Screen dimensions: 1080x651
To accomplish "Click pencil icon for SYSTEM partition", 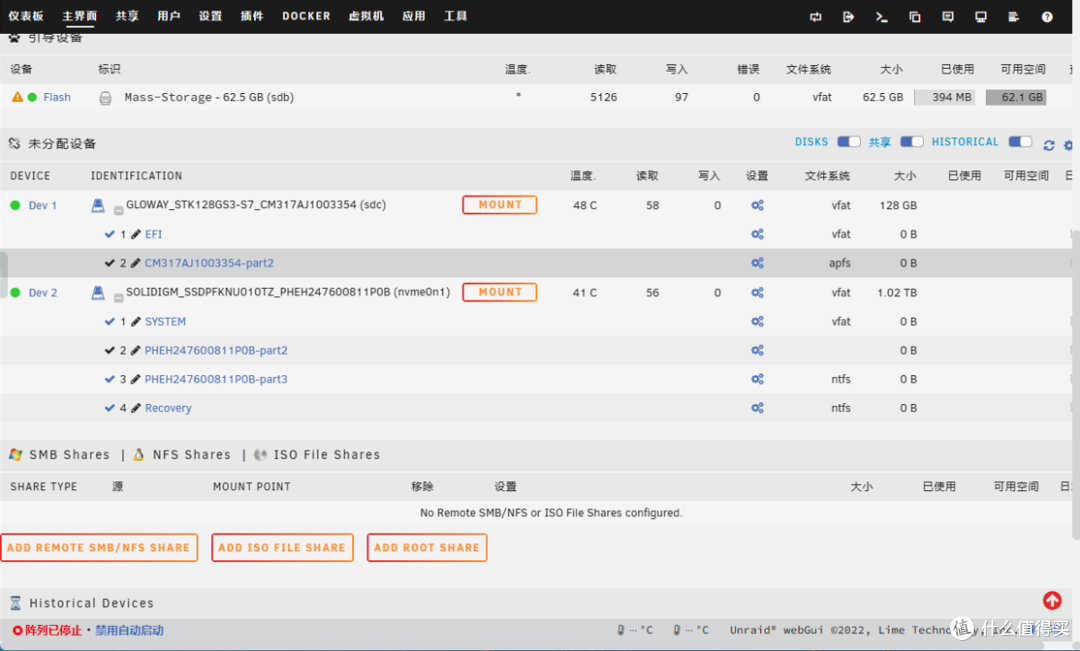I will pyautogui.click(x=136, y=322).
